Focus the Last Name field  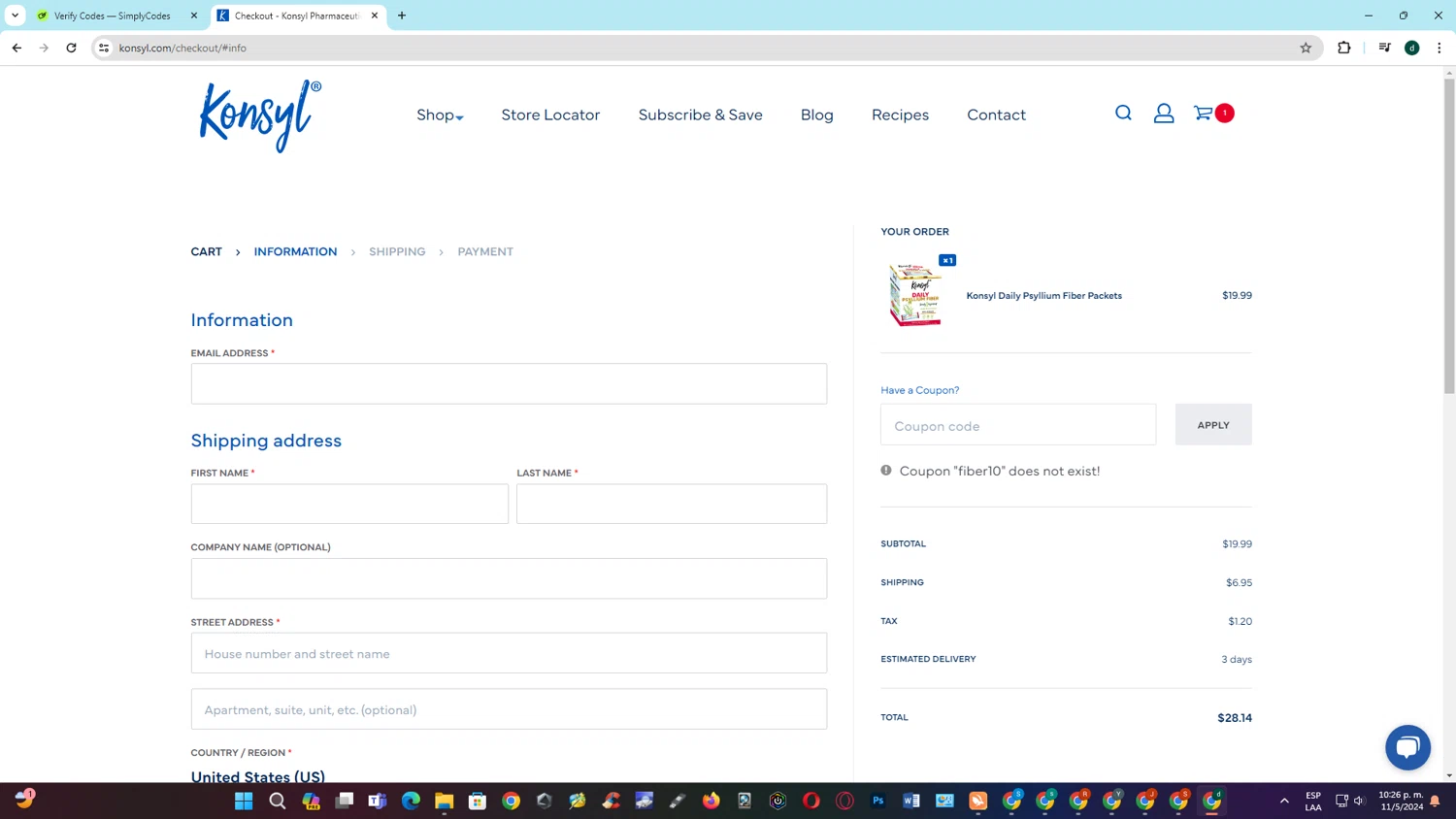672,504
